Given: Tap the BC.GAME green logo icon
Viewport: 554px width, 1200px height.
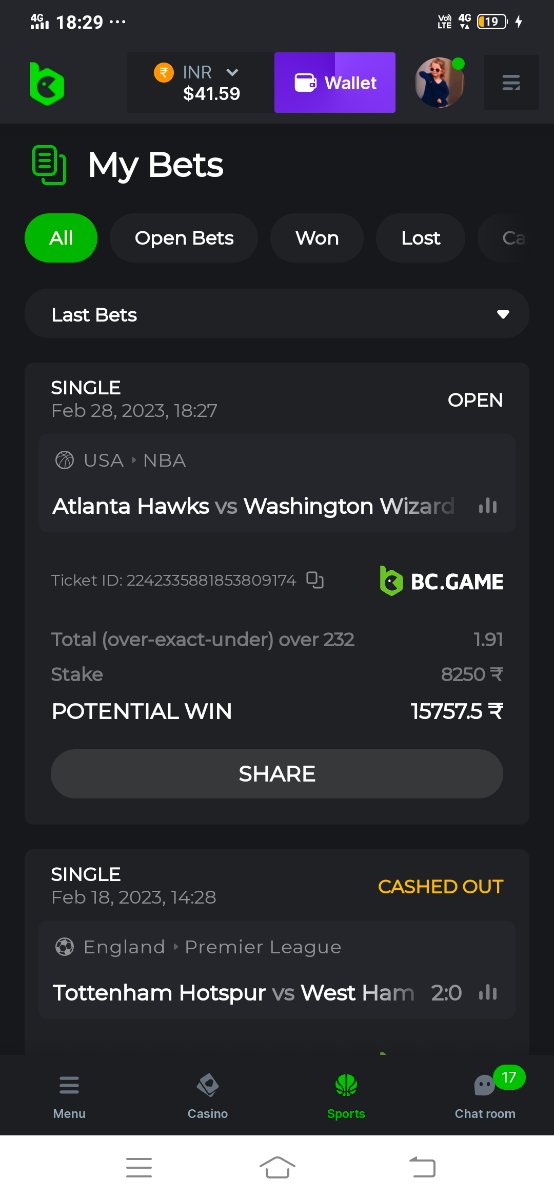Looking at the screenshot, I should 46,83.
